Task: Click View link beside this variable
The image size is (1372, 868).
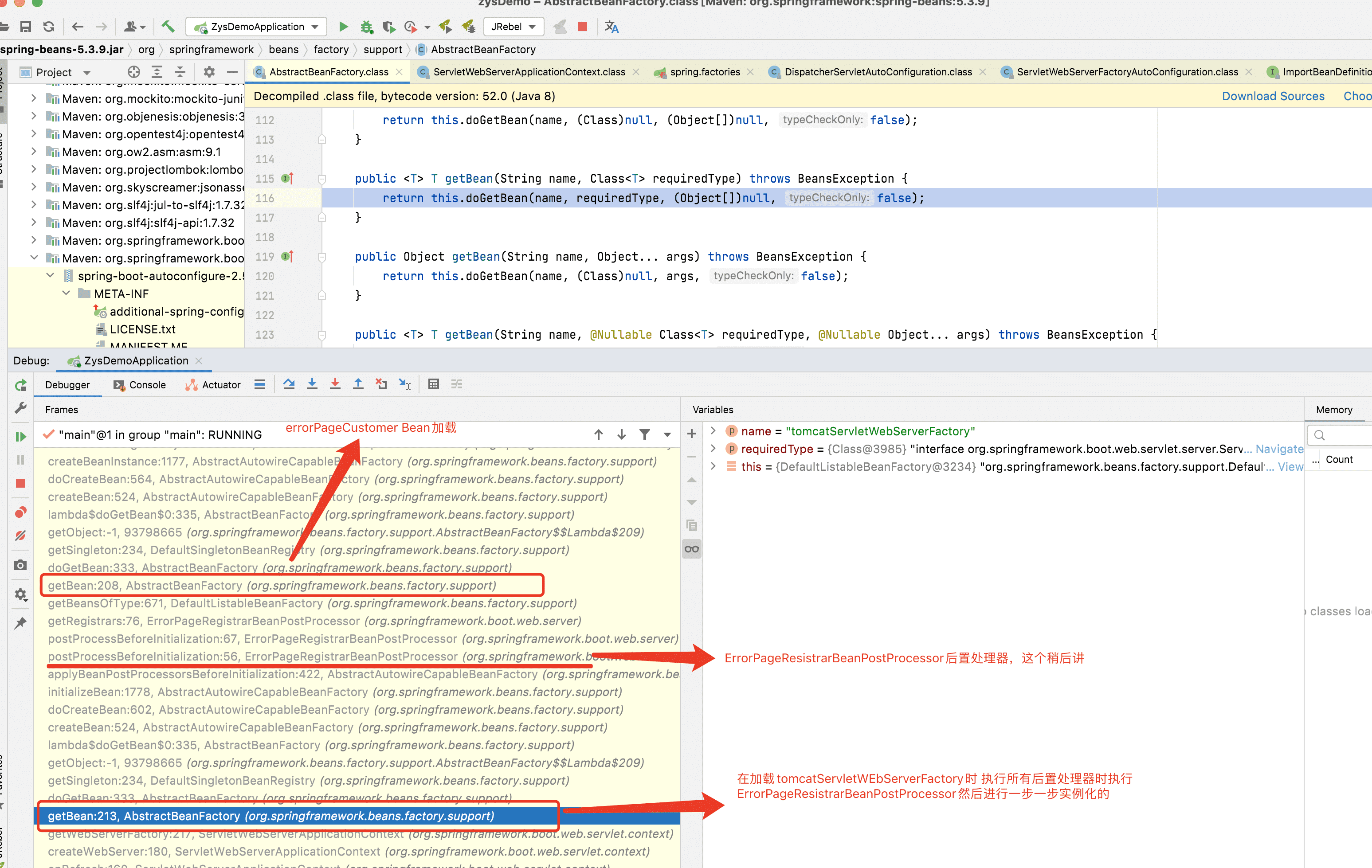Action: pyautogui.click(x=1290, y=466)
